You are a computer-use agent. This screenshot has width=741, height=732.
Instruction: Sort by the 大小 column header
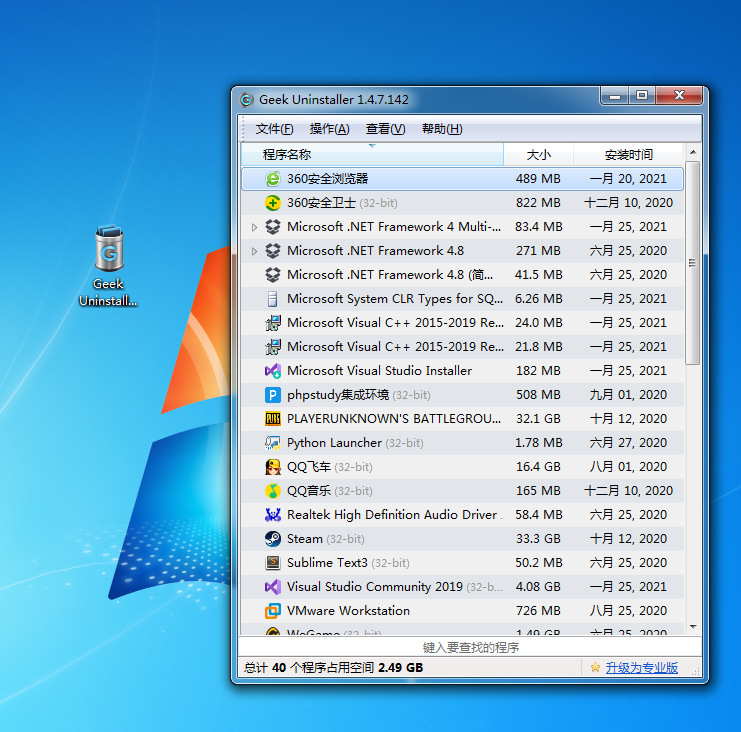(539, 155)
